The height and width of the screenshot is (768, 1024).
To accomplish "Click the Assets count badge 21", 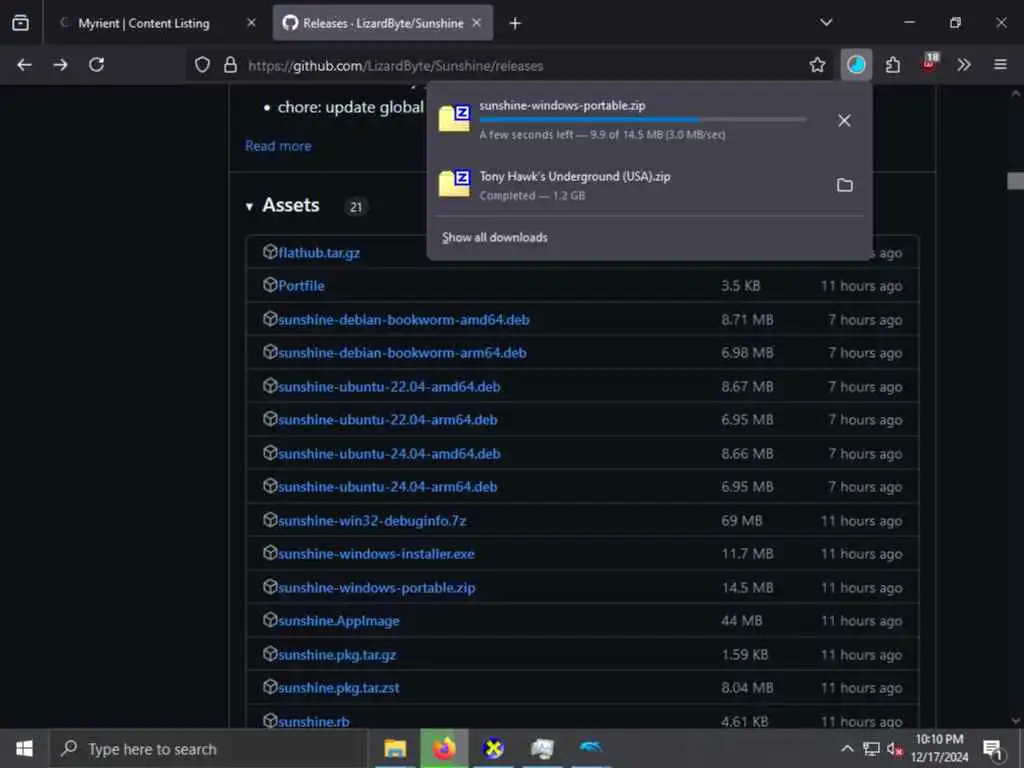I will [x=356, y=207].
